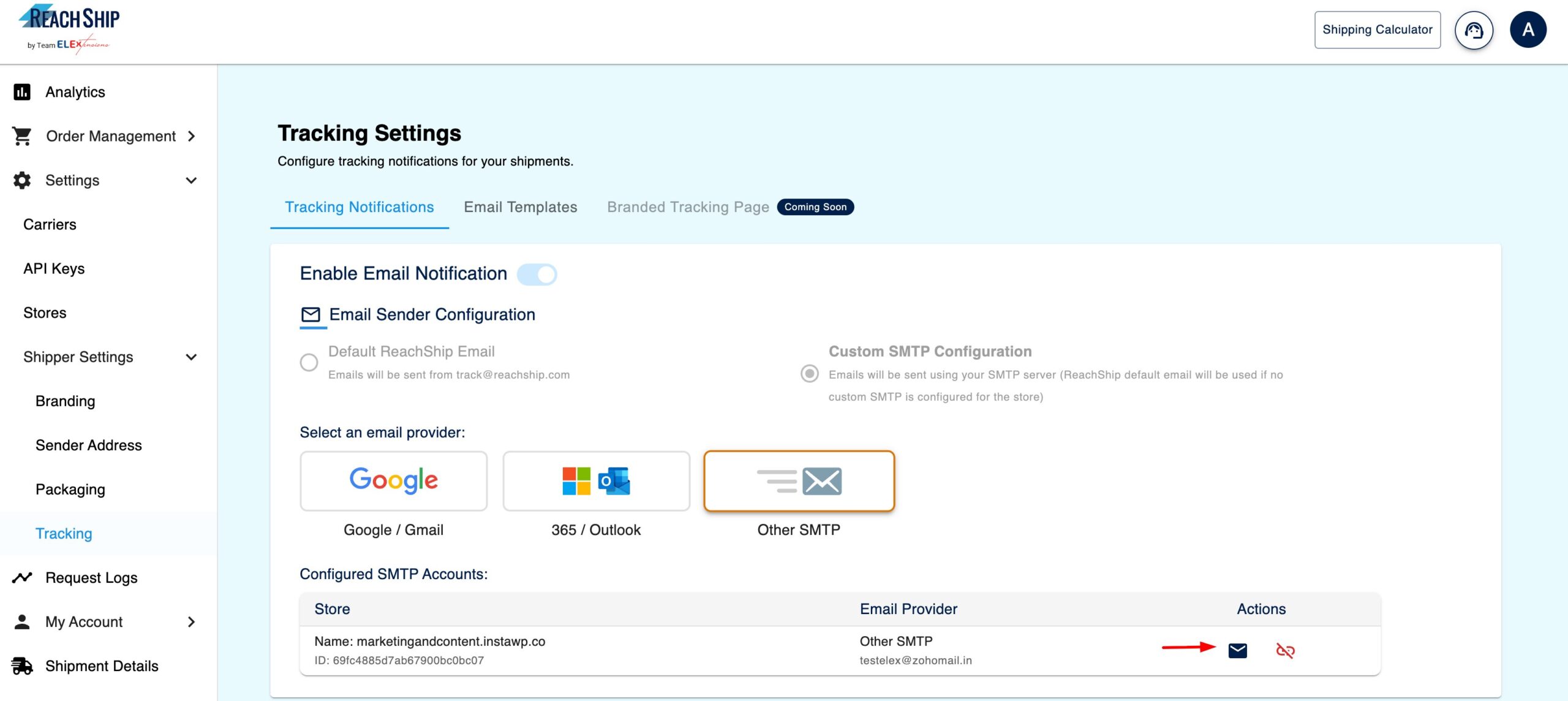The image size is (1568, 701).
Task: Click Other SMTP text in table row
Action: tap(895, 641)
